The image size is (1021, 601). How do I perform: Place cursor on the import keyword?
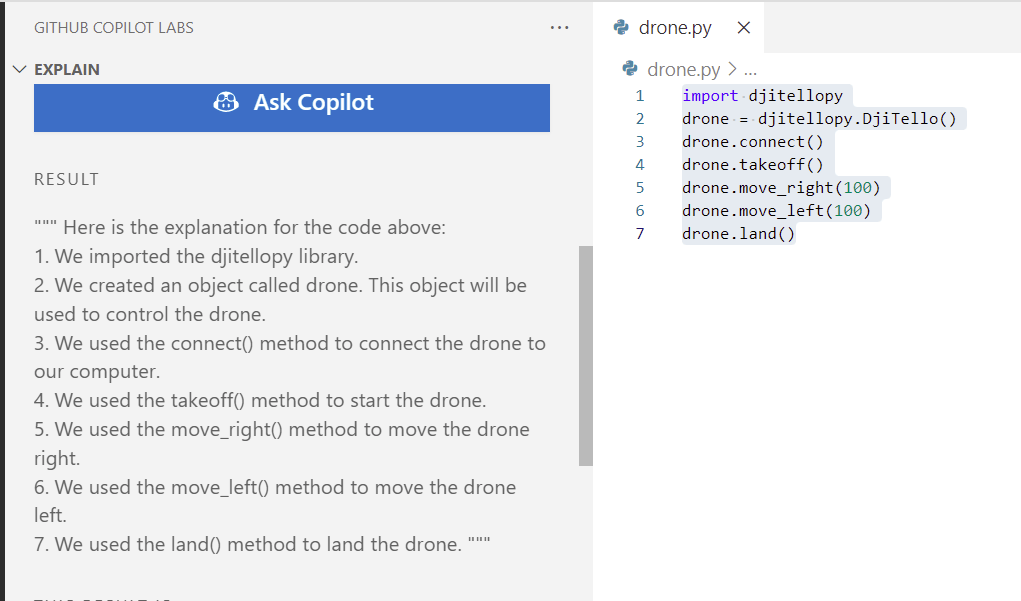[x=710, y=96]
